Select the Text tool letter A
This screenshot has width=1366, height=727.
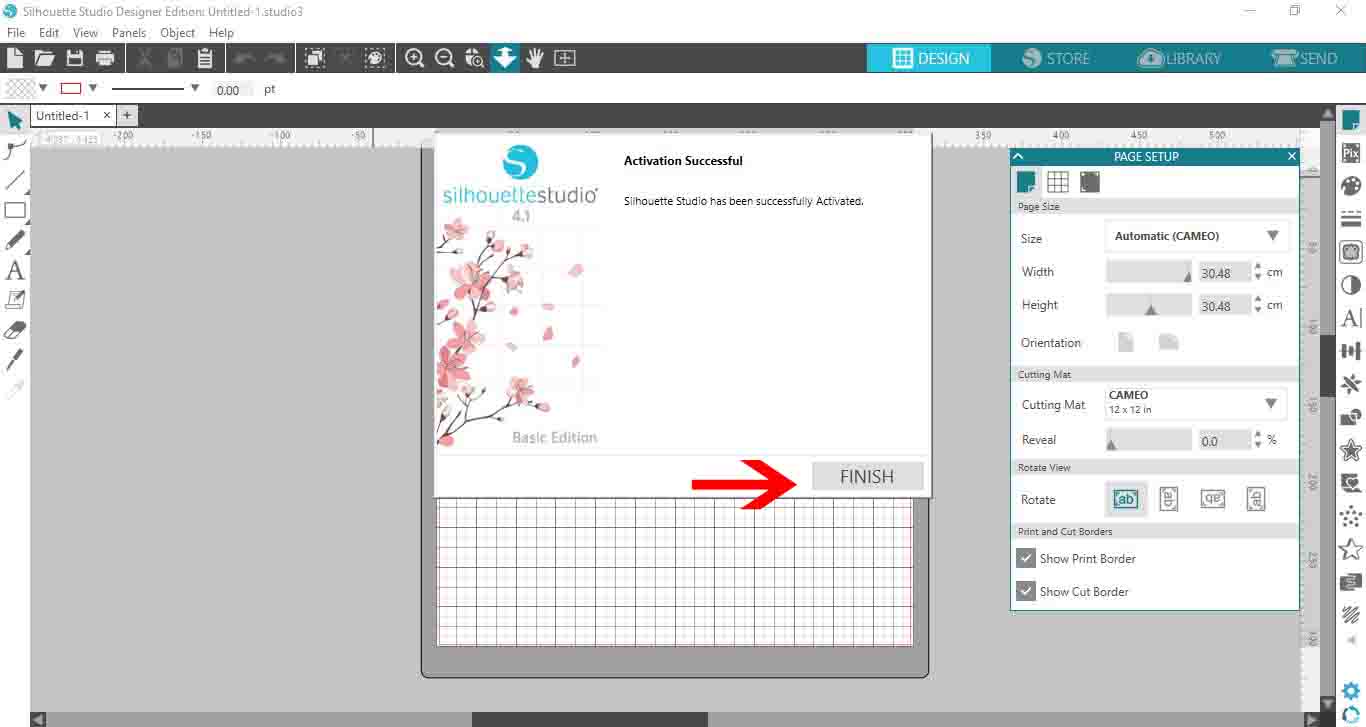click(x=15, y=271)
